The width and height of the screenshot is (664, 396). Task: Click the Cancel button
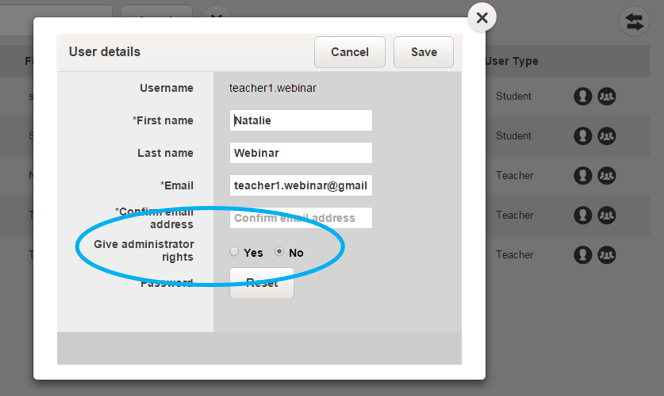[x=350, y=52]
